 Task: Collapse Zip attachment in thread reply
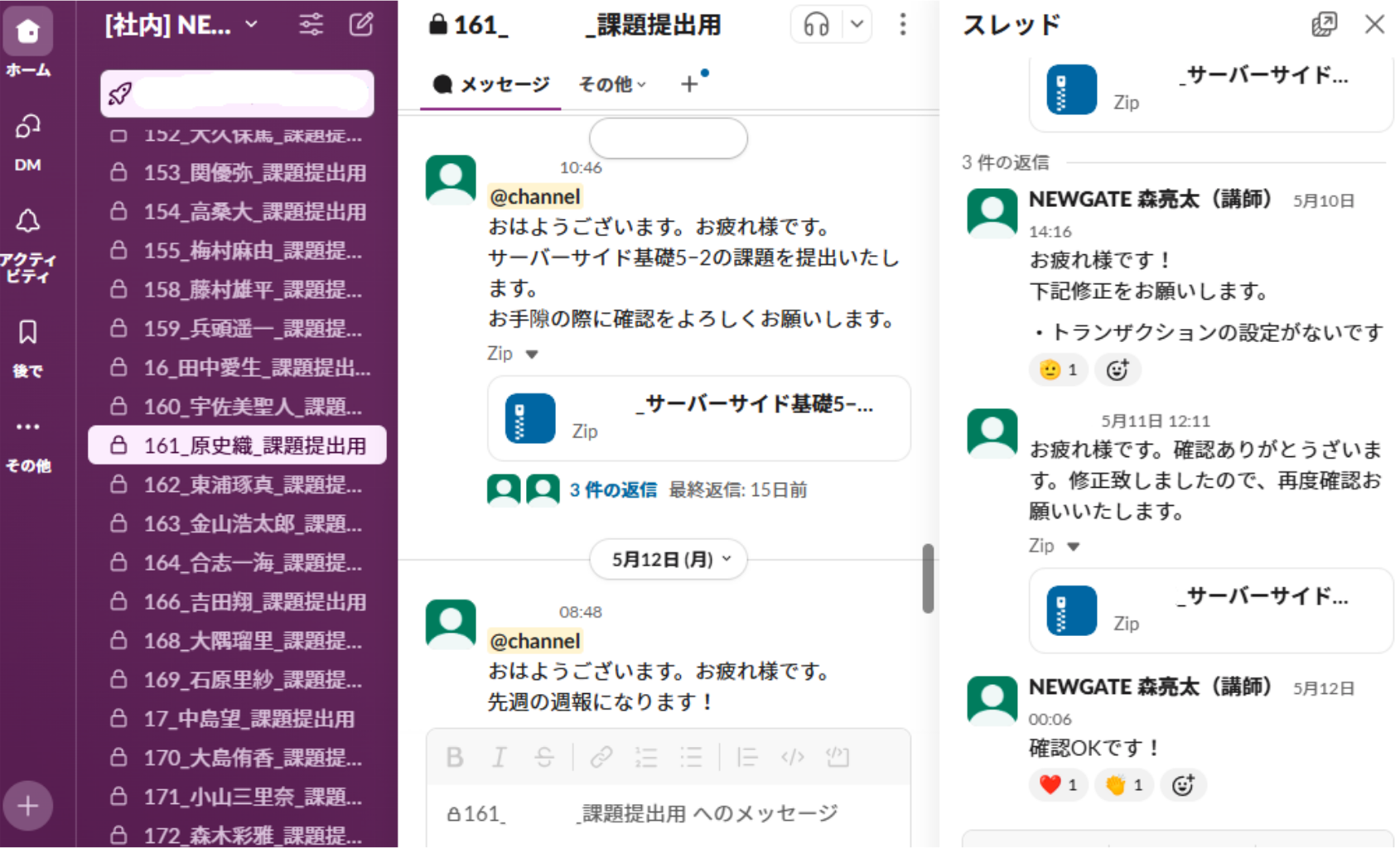1074,547
